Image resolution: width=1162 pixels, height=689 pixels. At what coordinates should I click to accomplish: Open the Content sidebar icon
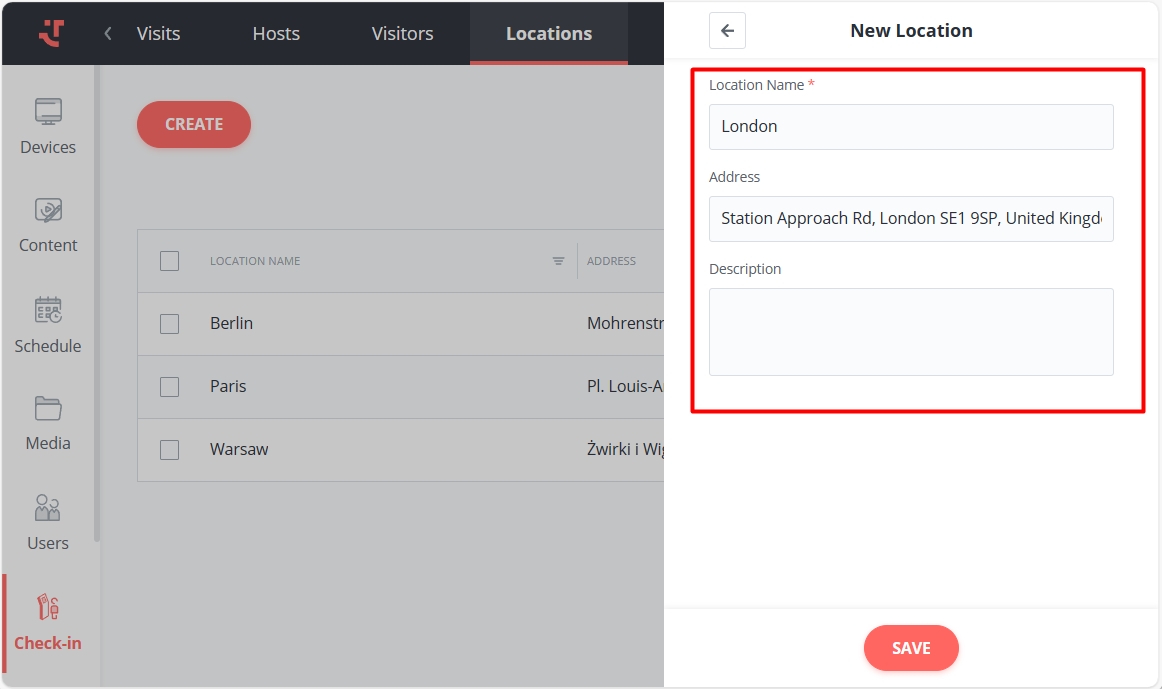click(48, 211)
